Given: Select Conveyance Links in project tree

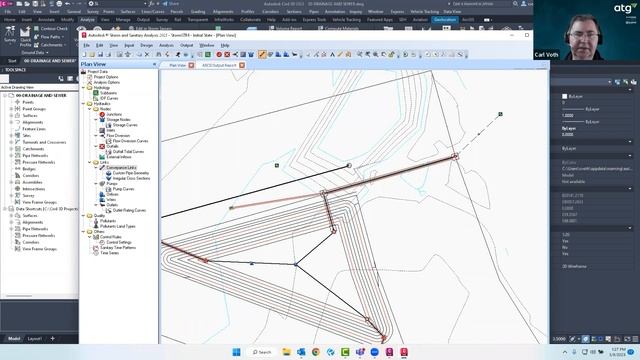Looking at the screenshot, I should coord(121,168).
